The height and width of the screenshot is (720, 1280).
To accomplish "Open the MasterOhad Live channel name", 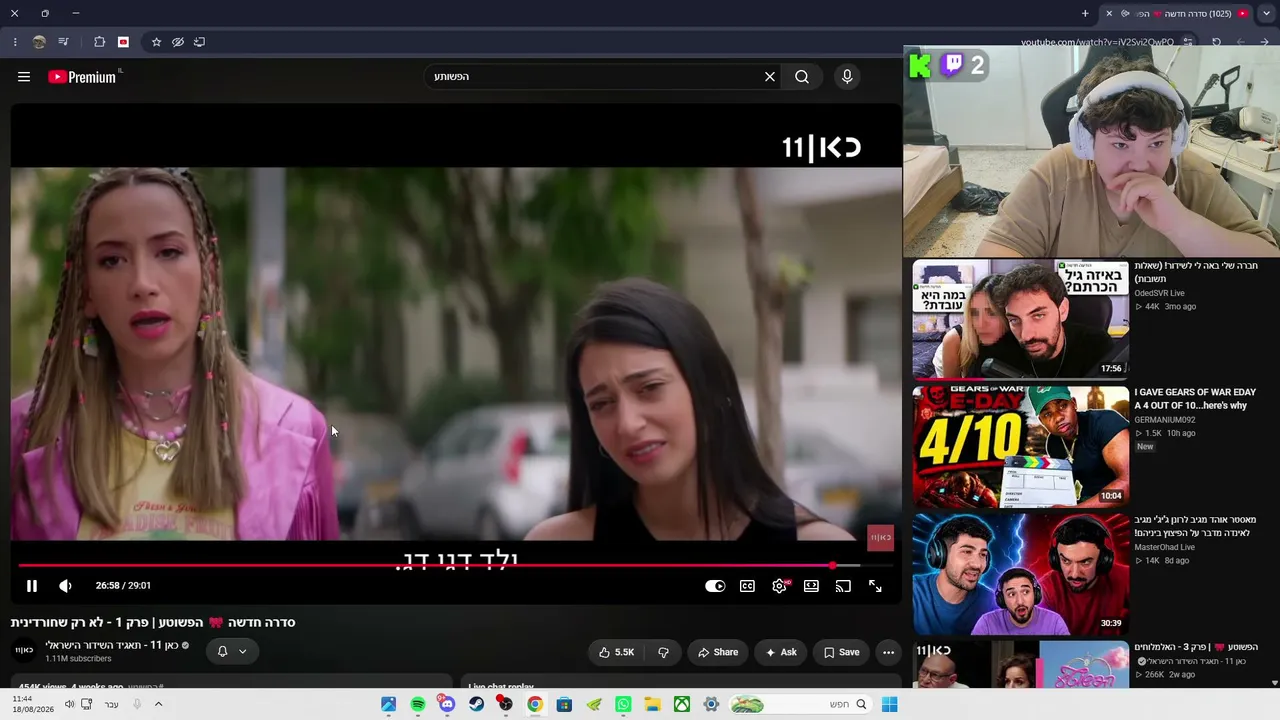I will click(1165, 548).
